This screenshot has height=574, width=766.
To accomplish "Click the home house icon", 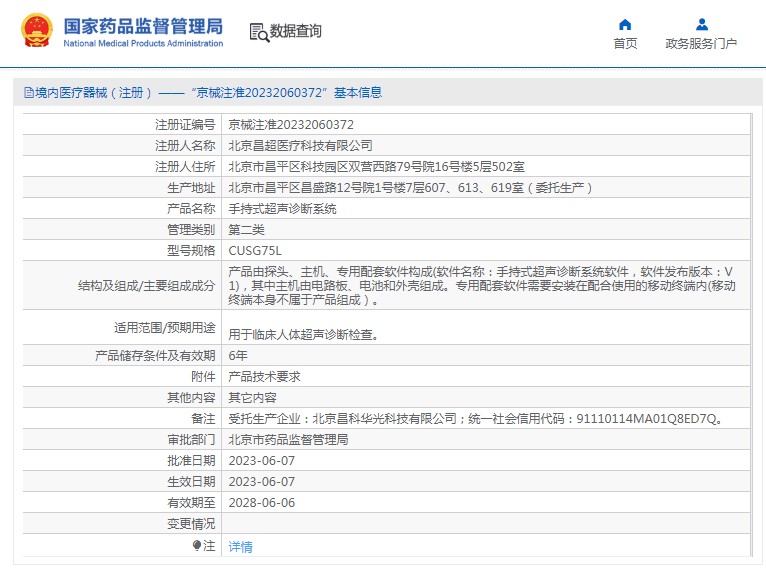I will point(625,24).
